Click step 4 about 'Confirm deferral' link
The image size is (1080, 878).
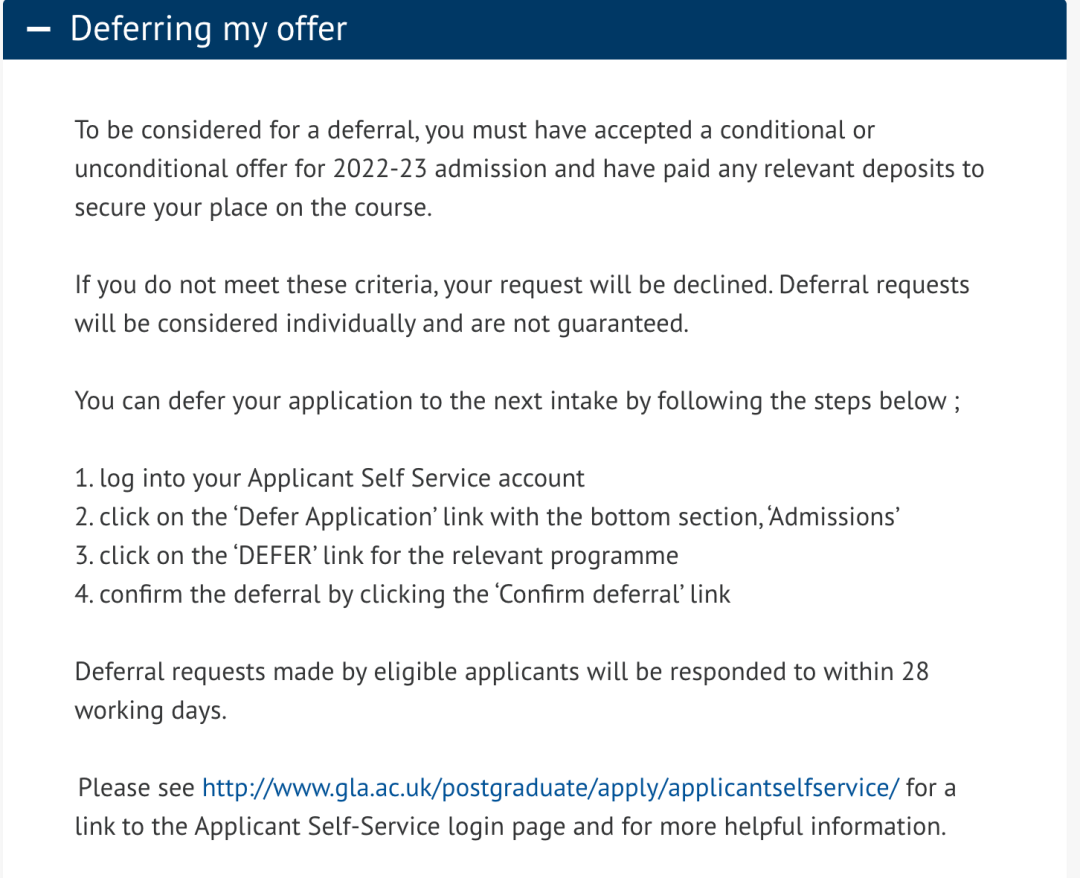pyautogui.click(x=403, y=594)
